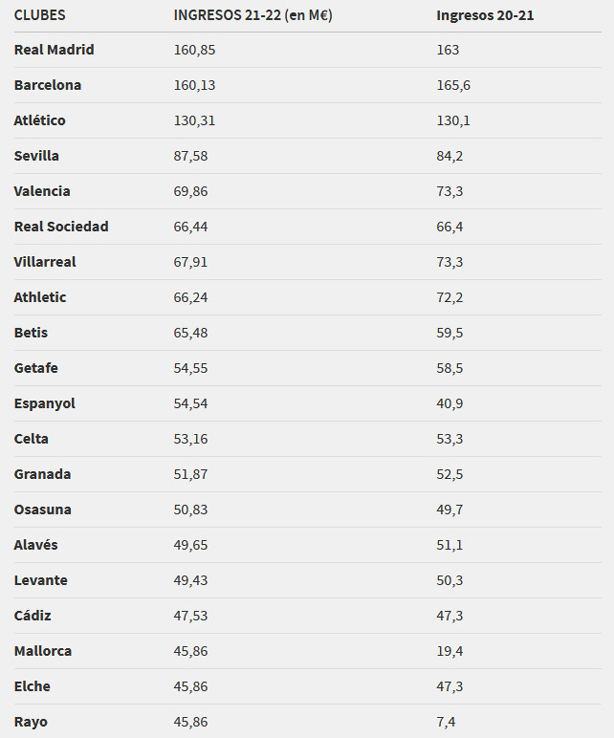Click the Getafe club name

[x=36, y=368]
